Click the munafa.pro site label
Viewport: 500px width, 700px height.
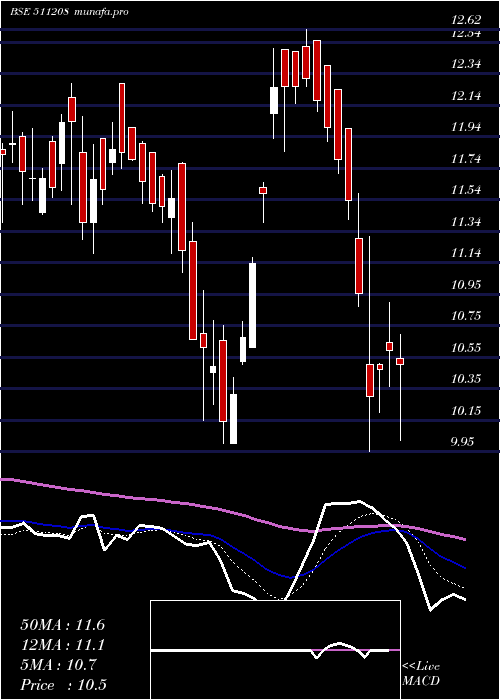[102, 12]
